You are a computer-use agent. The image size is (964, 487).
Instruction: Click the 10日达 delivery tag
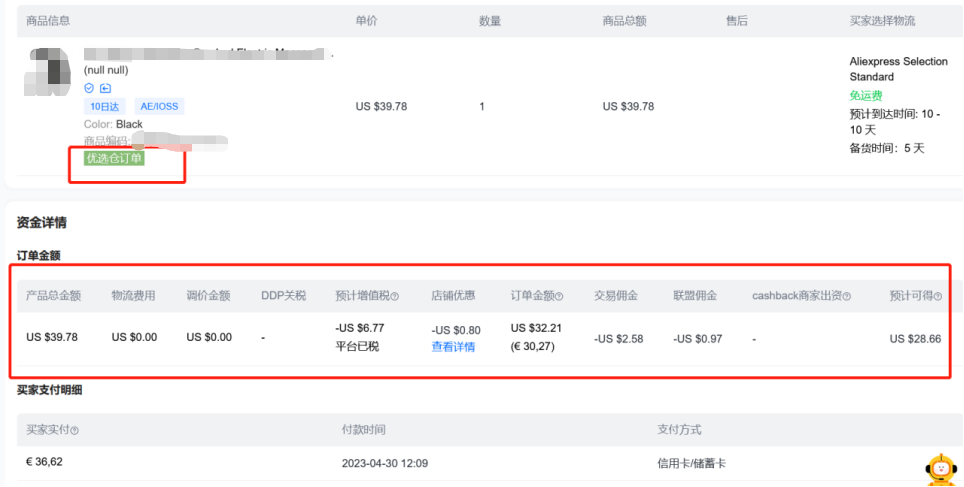104,106
